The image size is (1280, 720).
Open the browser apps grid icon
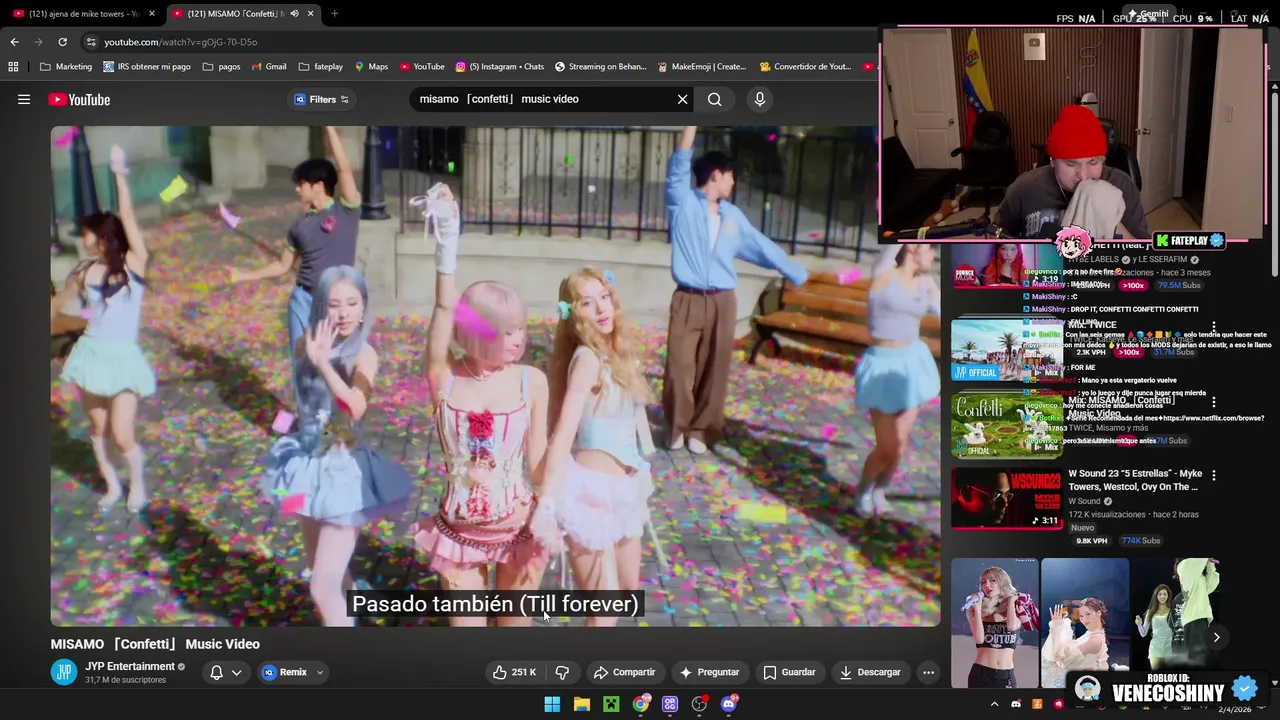tap(13, 67)
